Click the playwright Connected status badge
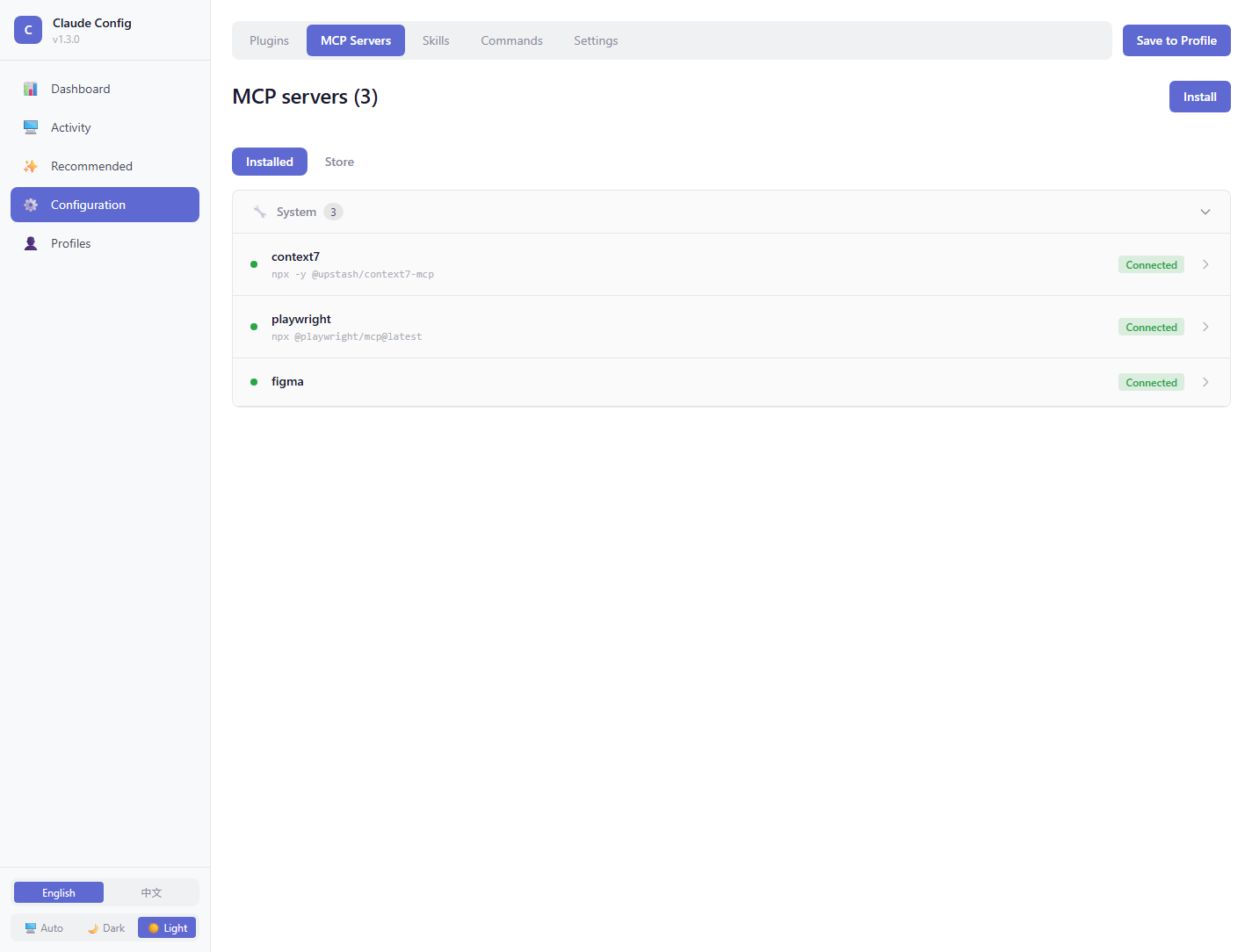 coord(1151,327)
